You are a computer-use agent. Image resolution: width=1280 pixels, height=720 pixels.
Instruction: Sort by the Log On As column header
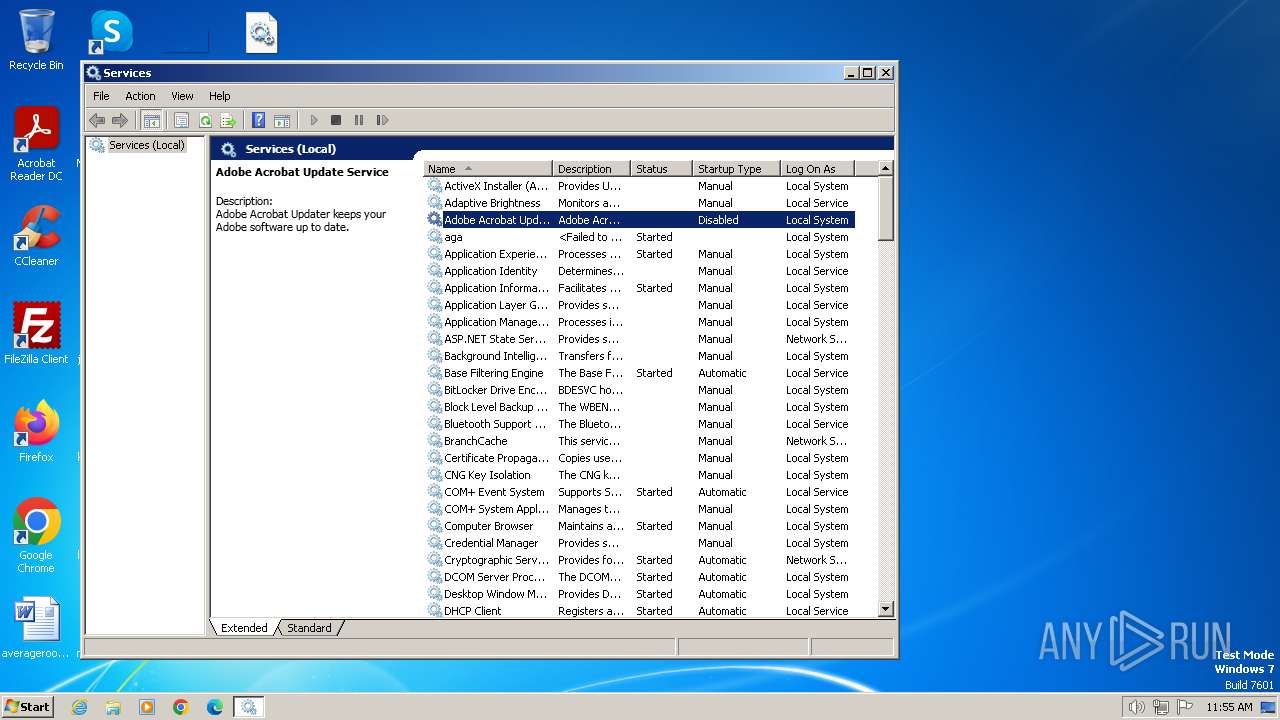(817, 169)
